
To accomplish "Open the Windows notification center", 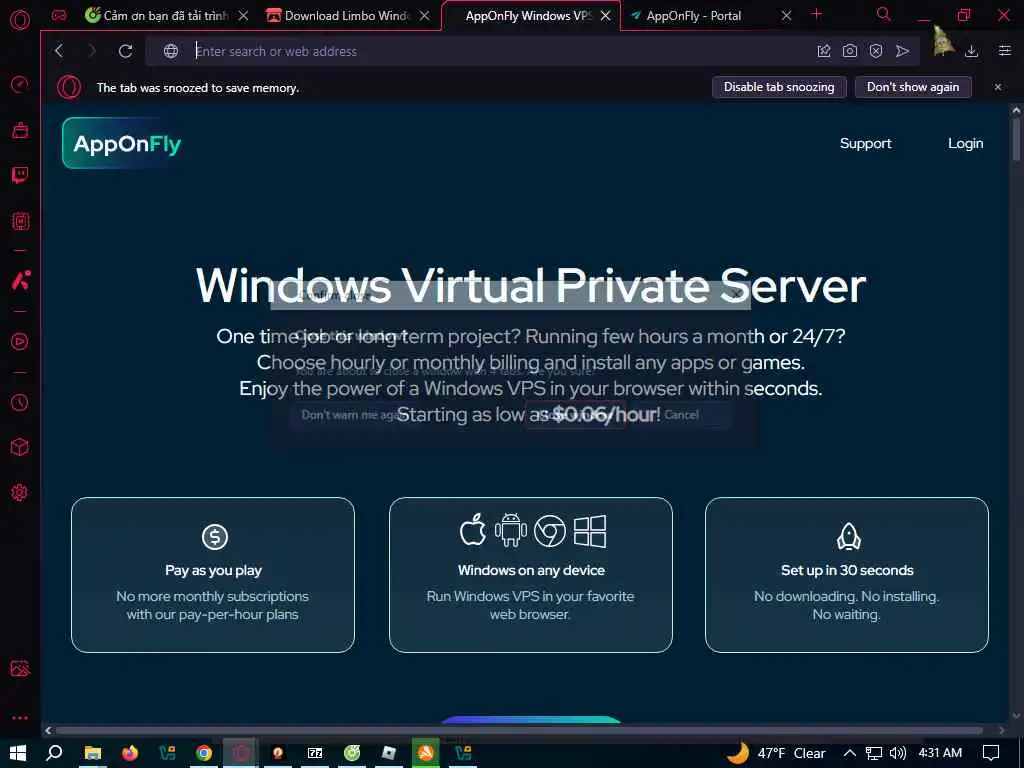I will (x=991, y=753).
